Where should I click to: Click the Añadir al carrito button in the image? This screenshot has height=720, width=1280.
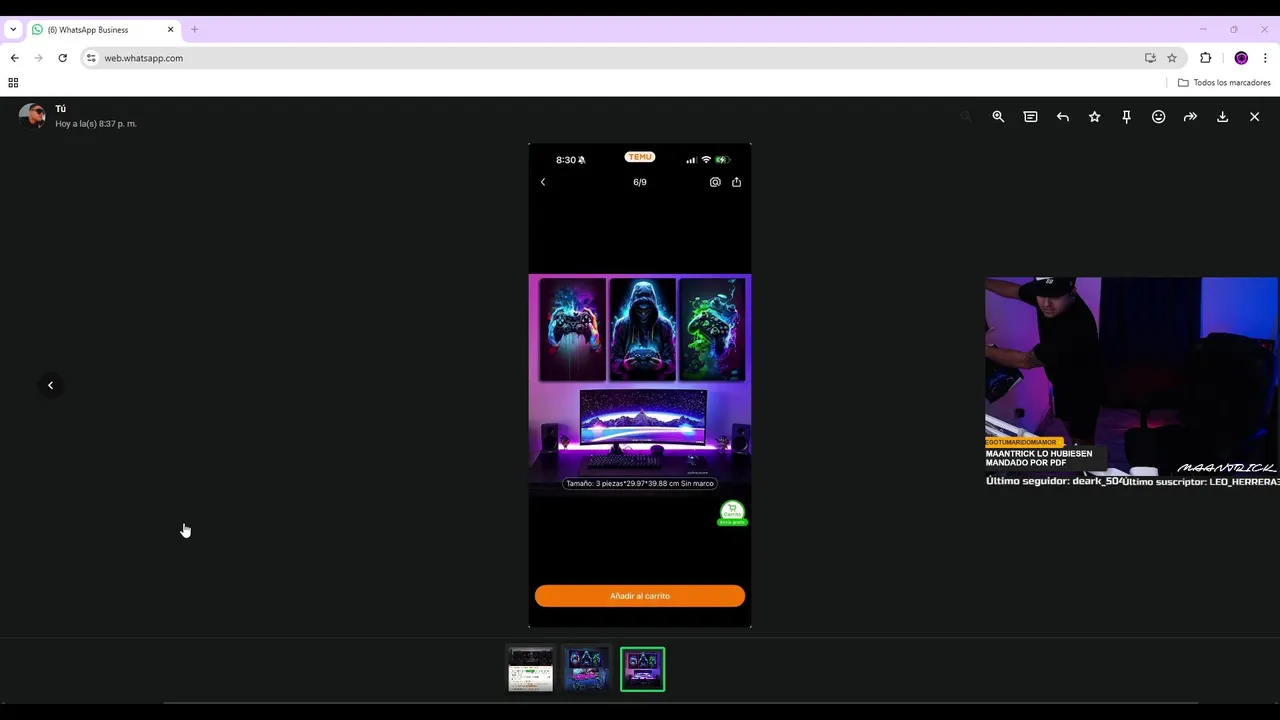(640, 596)
